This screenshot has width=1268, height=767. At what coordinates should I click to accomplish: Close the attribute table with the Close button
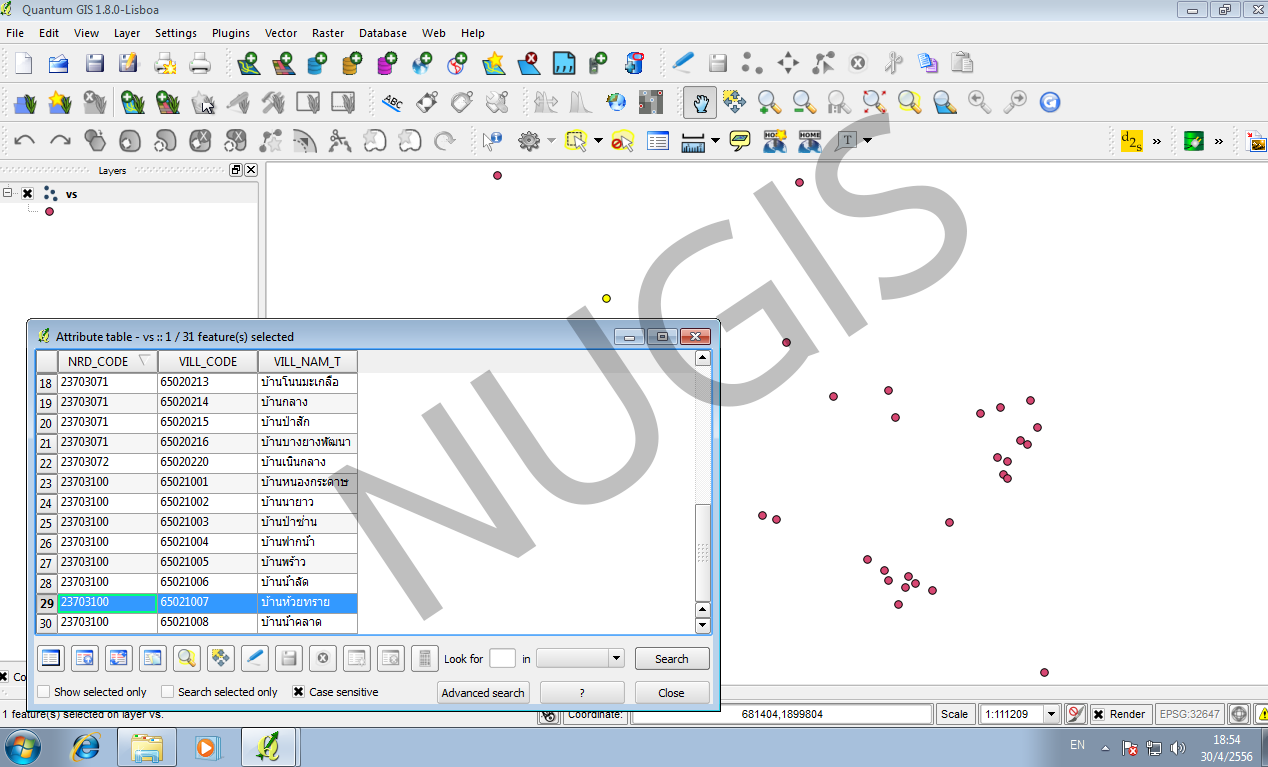(672, 693)
